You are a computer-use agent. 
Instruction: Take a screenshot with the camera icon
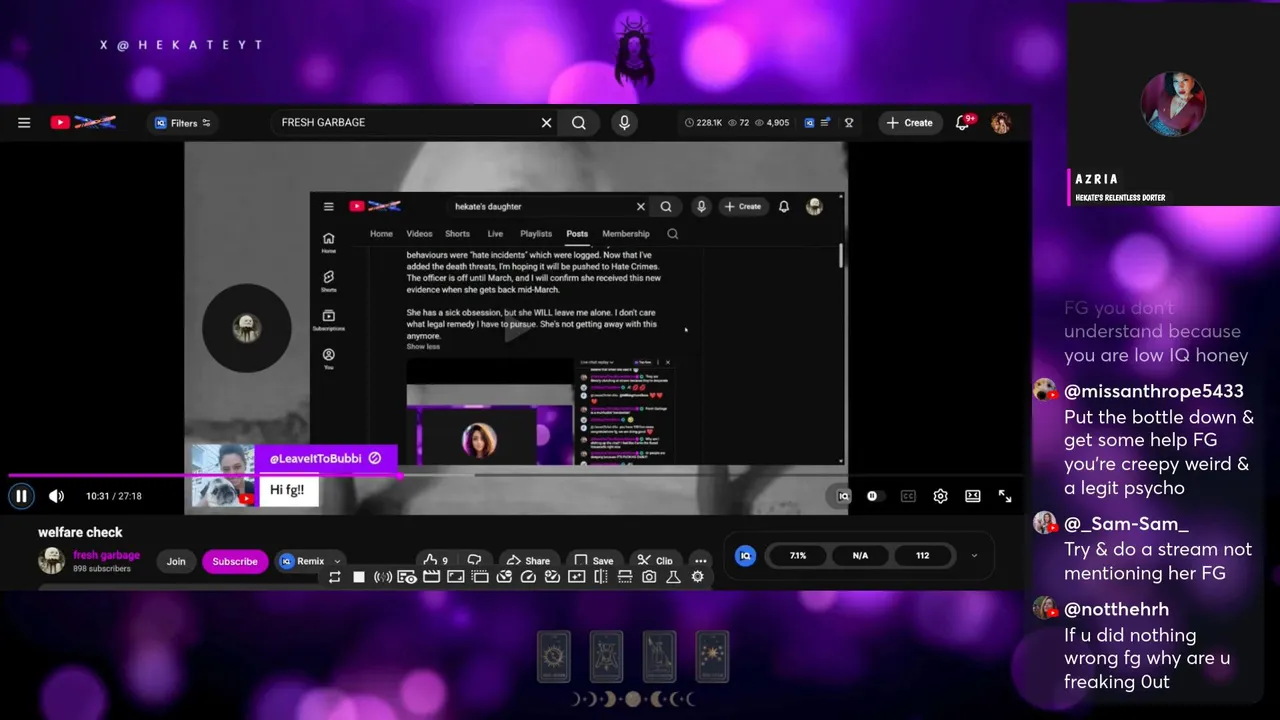pyautogui.click(x=649, y=577)
